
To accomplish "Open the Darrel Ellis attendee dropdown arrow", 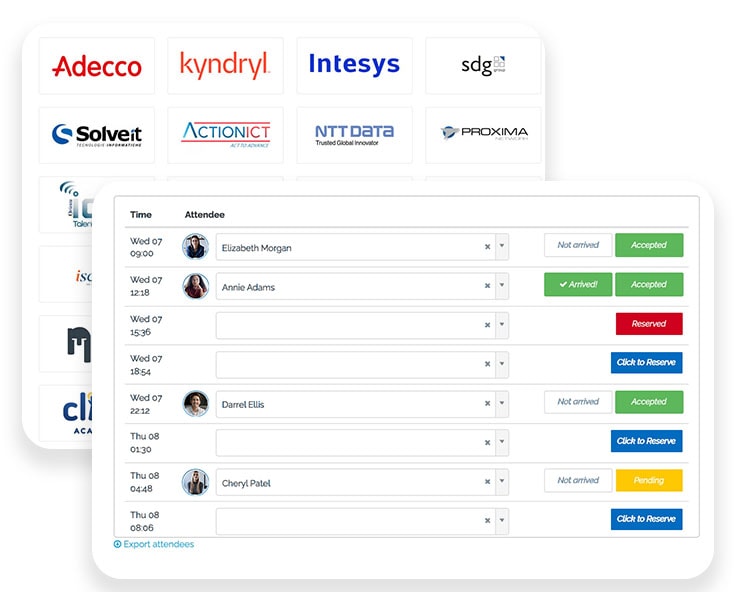I will coord(502,403).
